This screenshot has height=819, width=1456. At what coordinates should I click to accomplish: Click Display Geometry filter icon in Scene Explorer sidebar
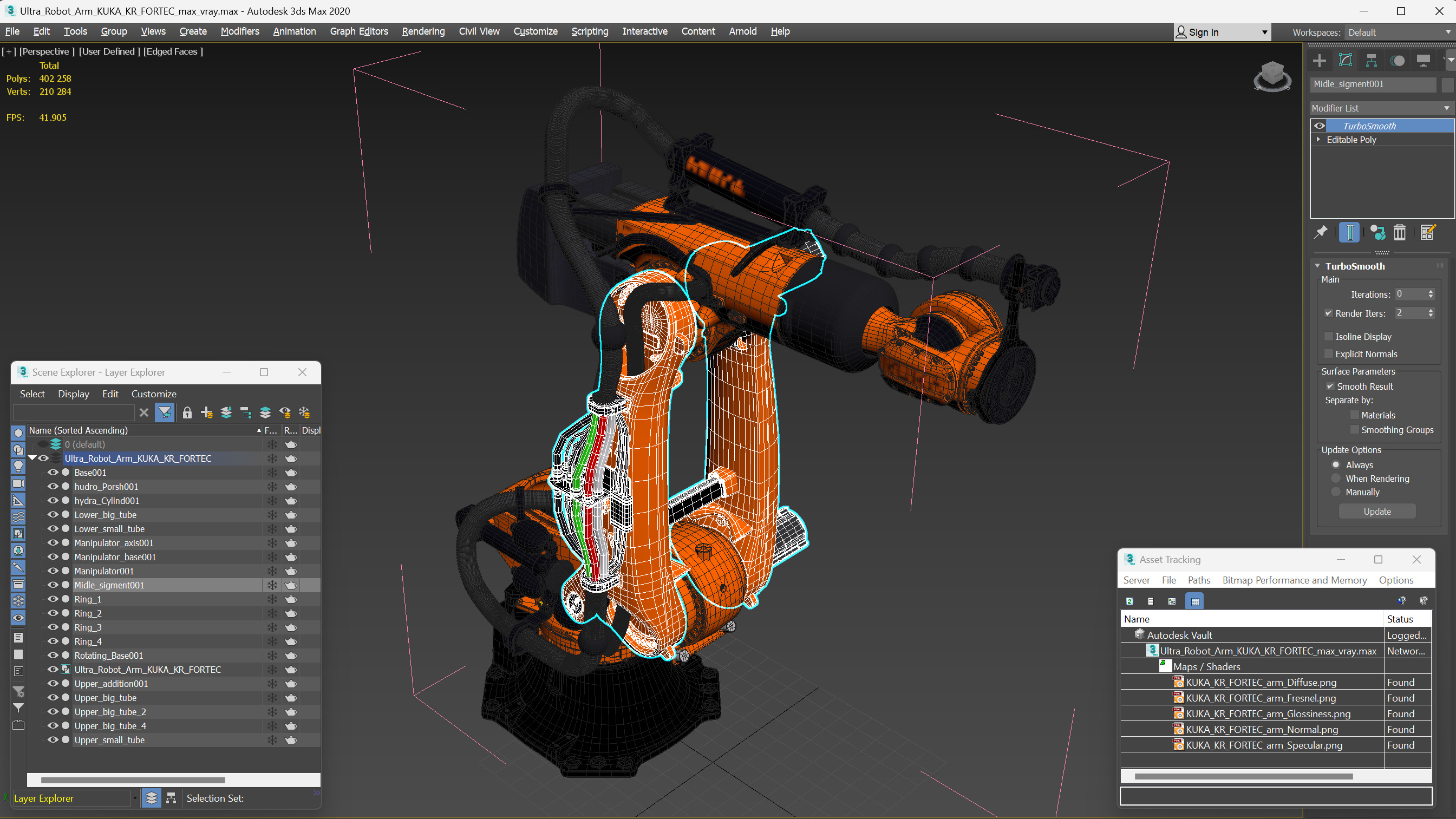coord(18,433)
